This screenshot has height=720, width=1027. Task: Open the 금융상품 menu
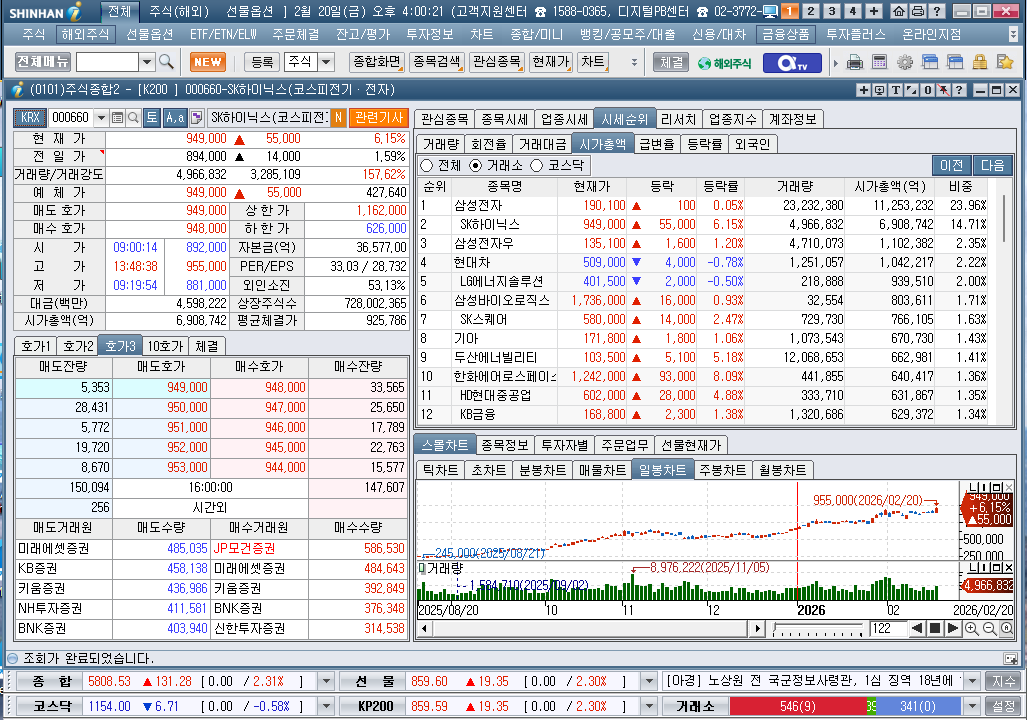coord(786,34)
